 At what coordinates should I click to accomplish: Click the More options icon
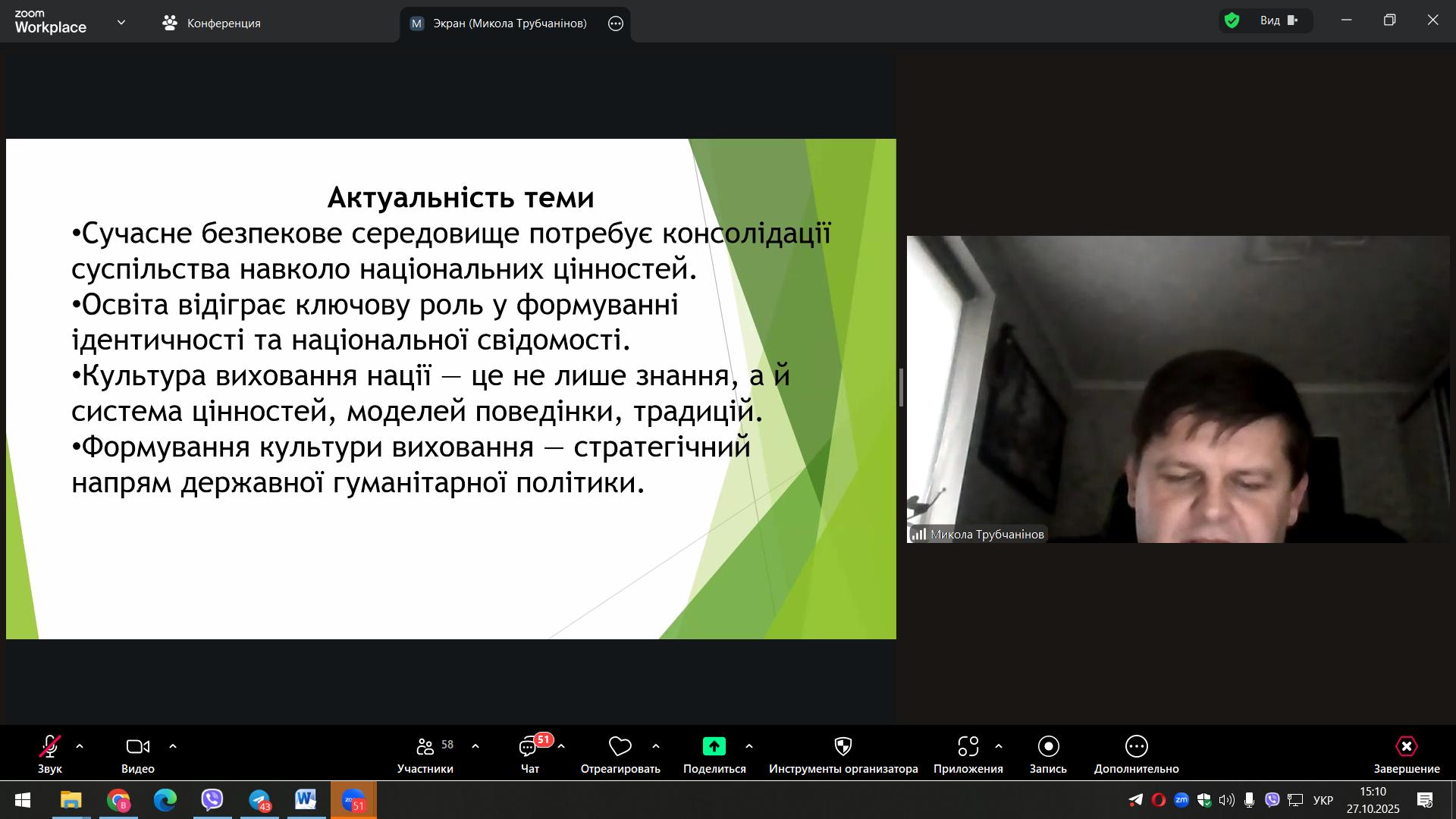pos(1136,747)
